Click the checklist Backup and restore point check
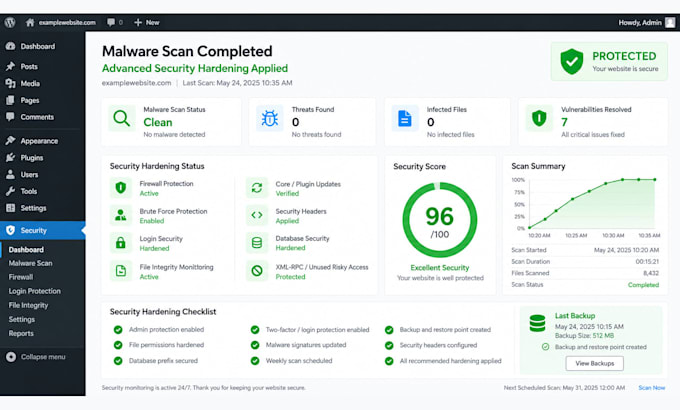 (389, 330)
